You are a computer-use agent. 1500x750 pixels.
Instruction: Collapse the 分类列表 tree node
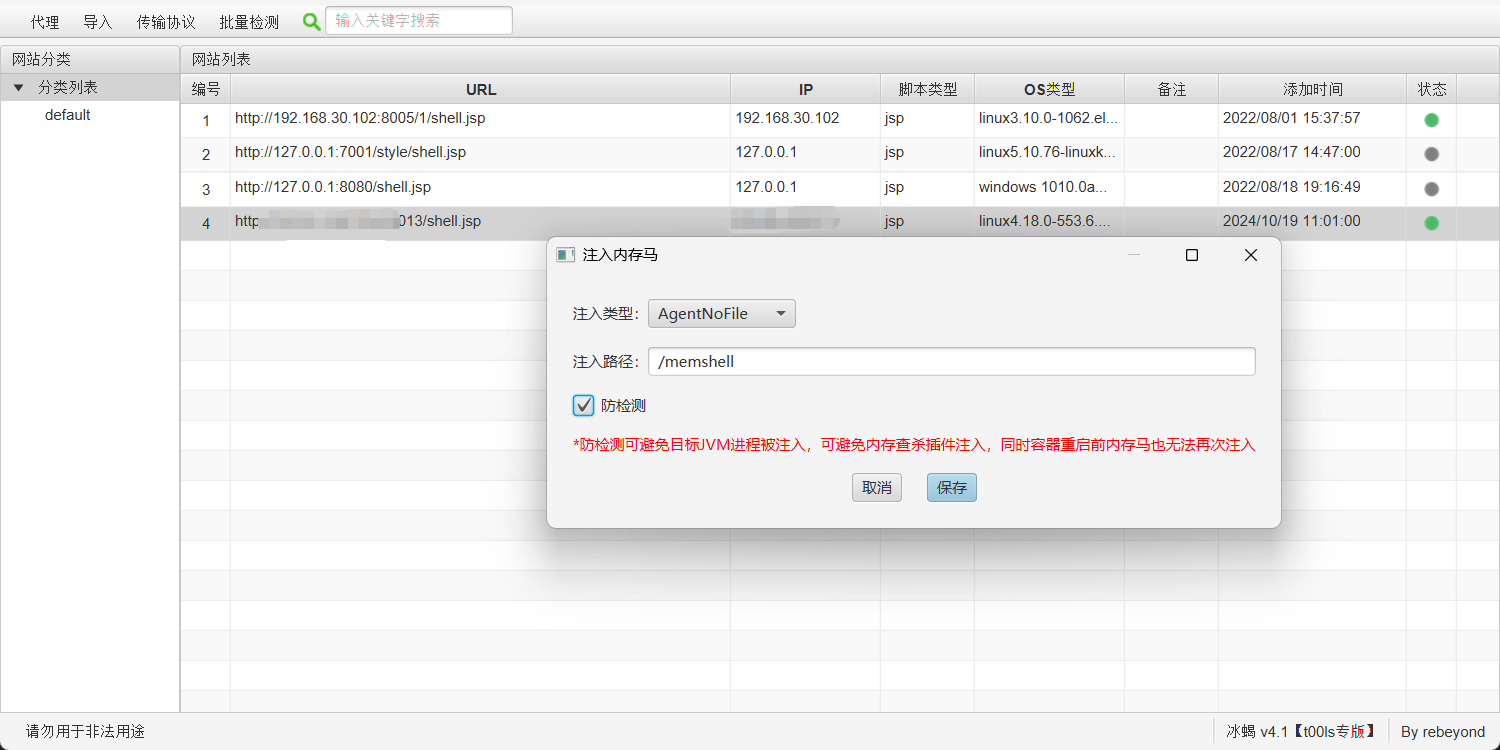(x=18, y=88)
